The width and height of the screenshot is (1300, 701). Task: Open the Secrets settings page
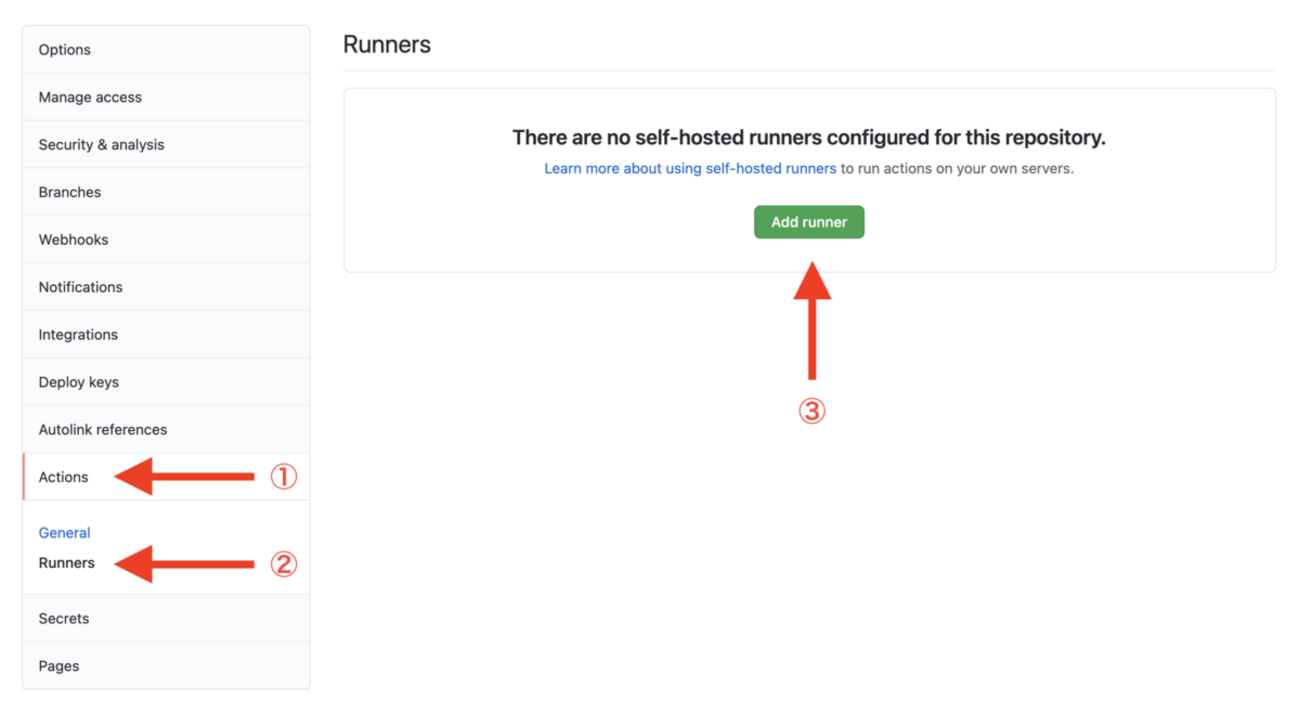64,619
